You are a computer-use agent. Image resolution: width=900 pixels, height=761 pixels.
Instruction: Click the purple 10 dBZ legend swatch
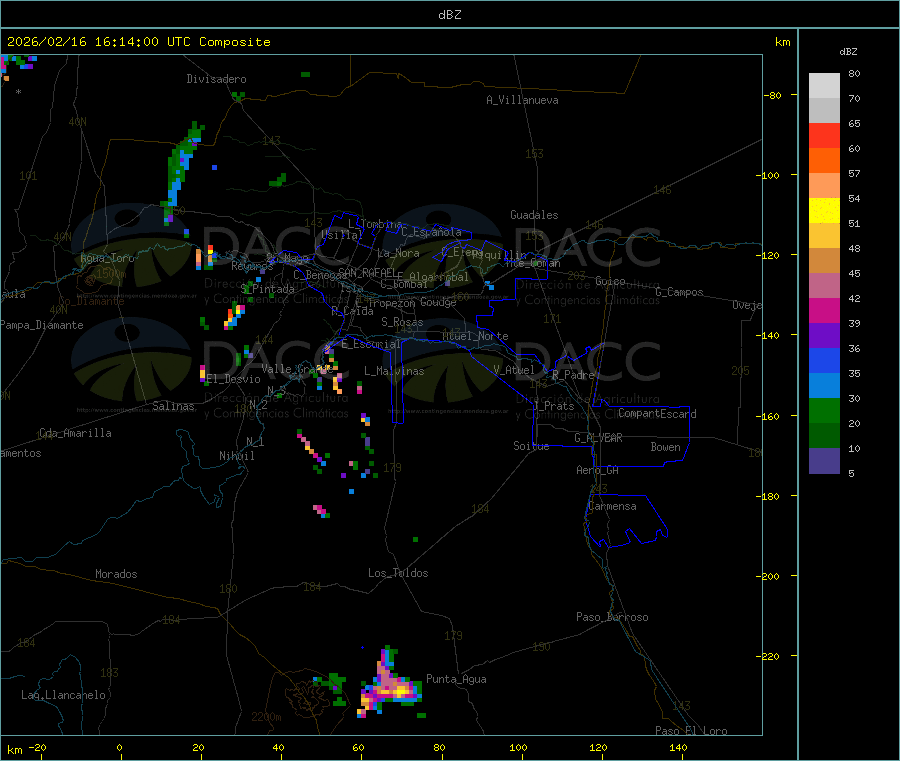pyautogui.click(x=824, y=461)
